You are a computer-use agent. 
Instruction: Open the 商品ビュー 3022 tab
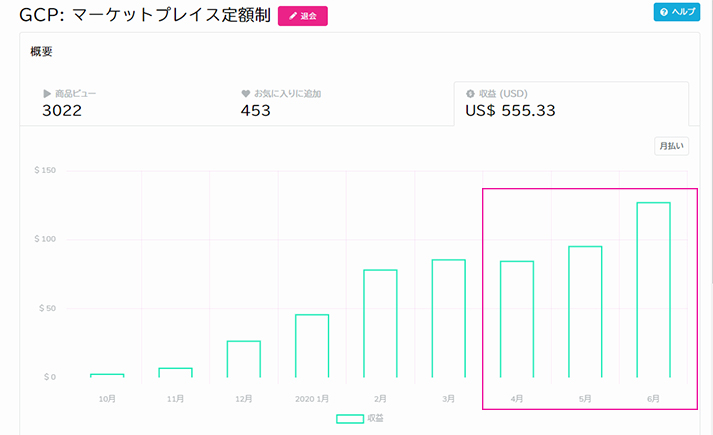point(120,103)
